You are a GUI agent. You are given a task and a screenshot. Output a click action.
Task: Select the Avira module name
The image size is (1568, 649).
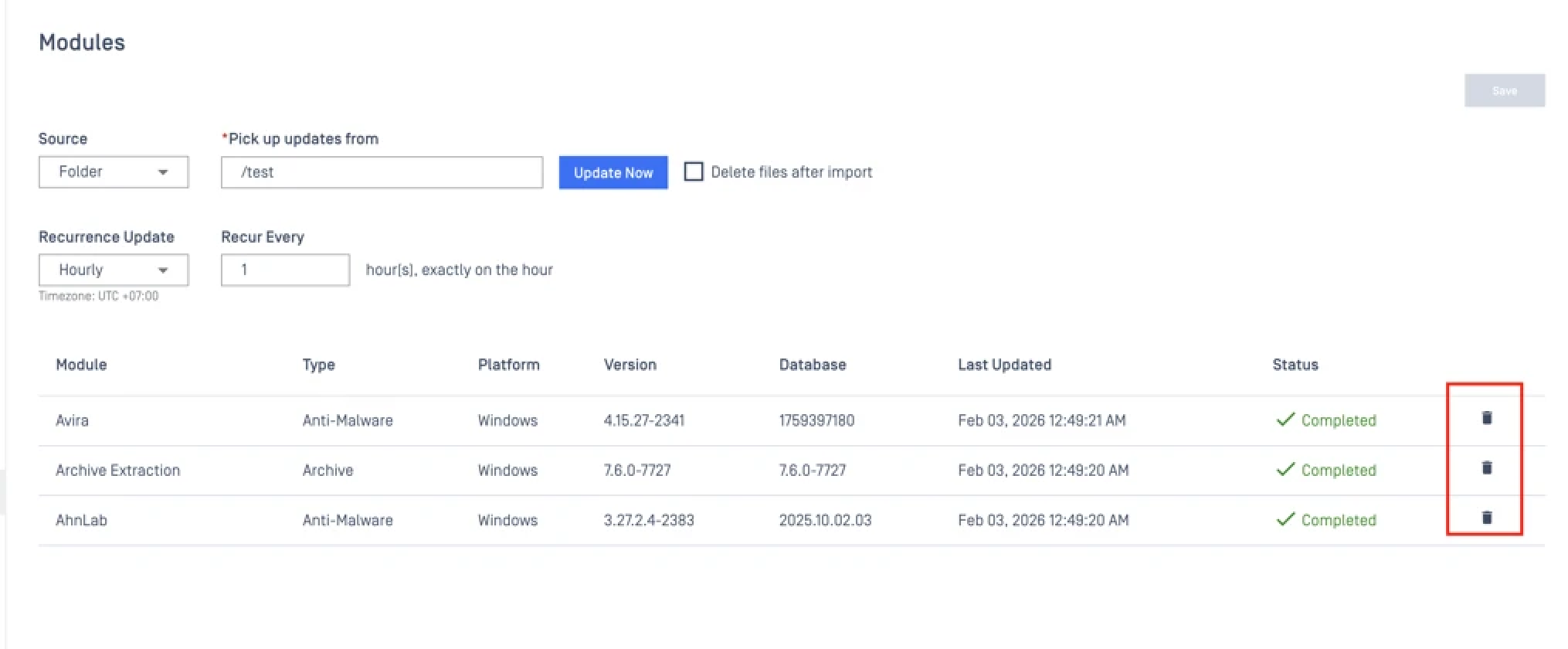72,420
